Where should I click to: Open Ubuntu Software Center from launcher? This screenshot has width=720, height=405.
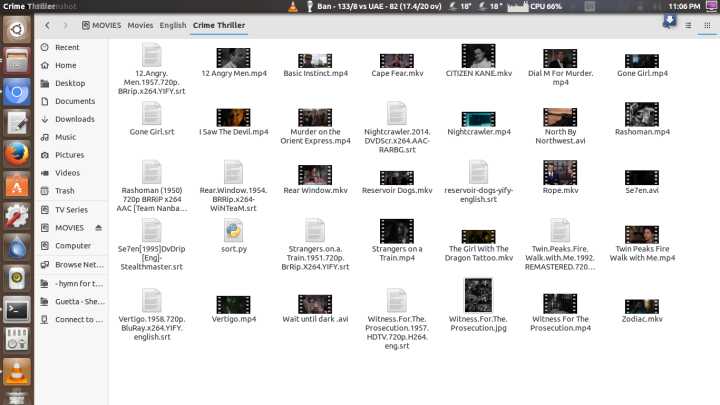[17, 186]
